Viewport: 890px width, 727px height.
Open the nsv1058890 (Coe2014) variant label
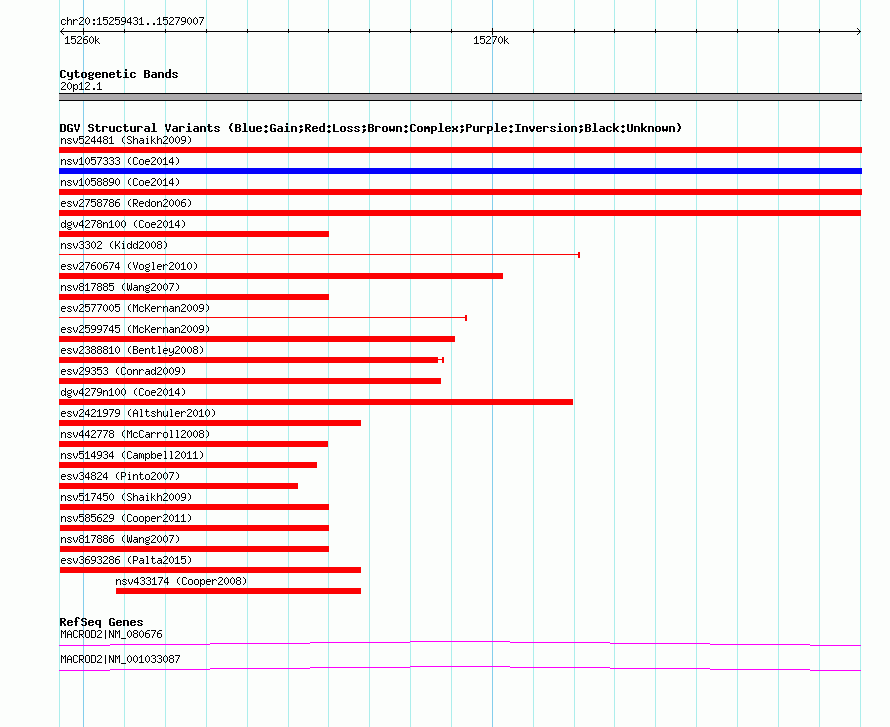[120, 182]
